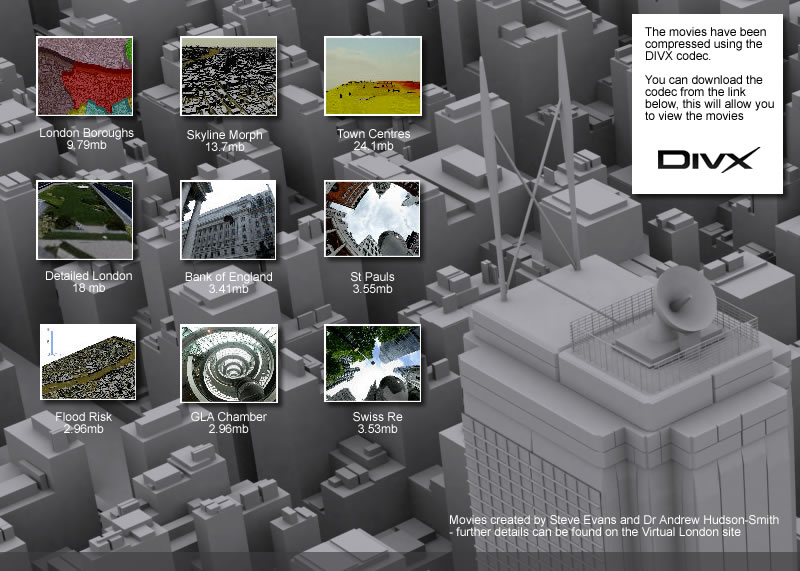Click the 'St Pauls' caption text
Viewport: 800px width, 571px height.
coord(372,277)
